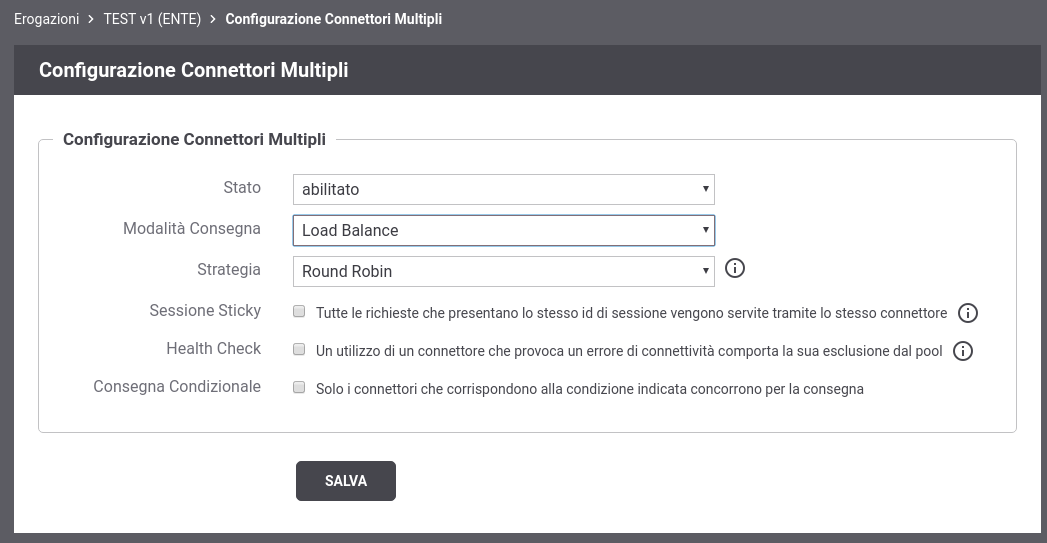Image resolution: width=1047 pixels, height=543 pixels.
Task: Show info for Sessione Sticky option
Action: click(968, 313)
